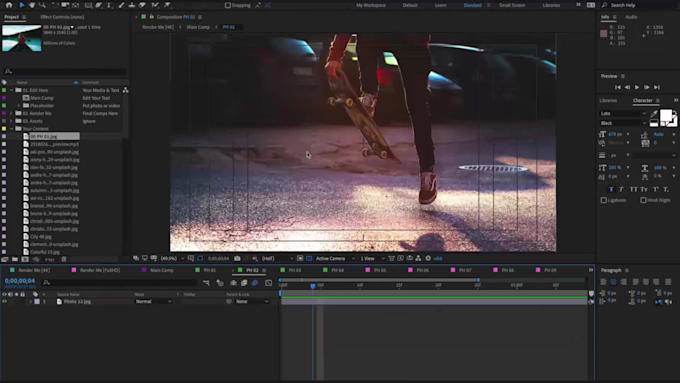Select the Rectangle shape tool
680x383 pixels.
(88, 5)
